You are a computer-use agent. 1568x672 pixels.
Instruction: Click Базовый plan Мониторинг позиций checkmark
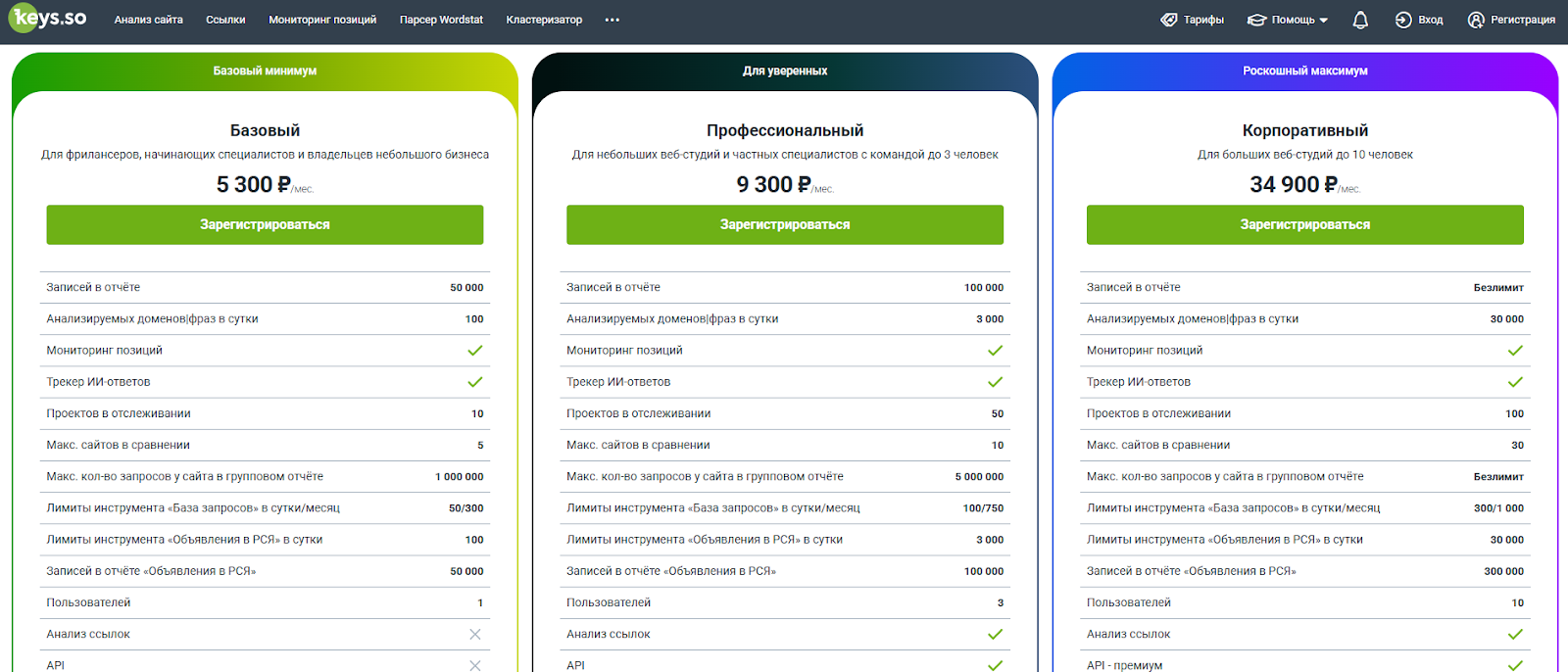click(x=475, y=351)
